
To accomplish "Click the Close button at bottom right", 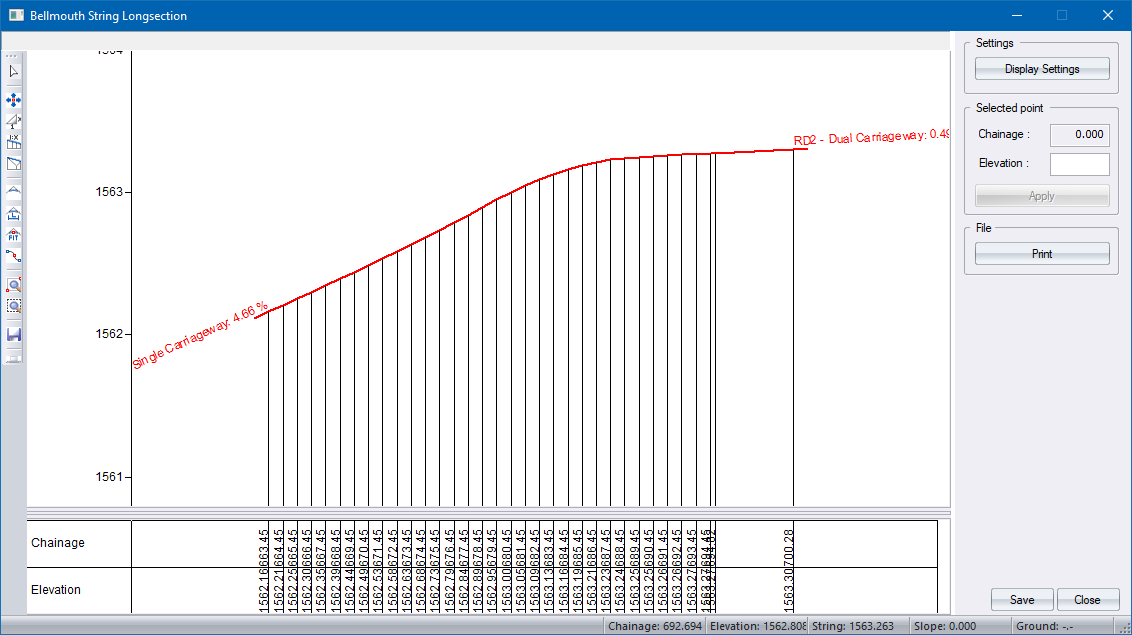I will click(1087, 600).
